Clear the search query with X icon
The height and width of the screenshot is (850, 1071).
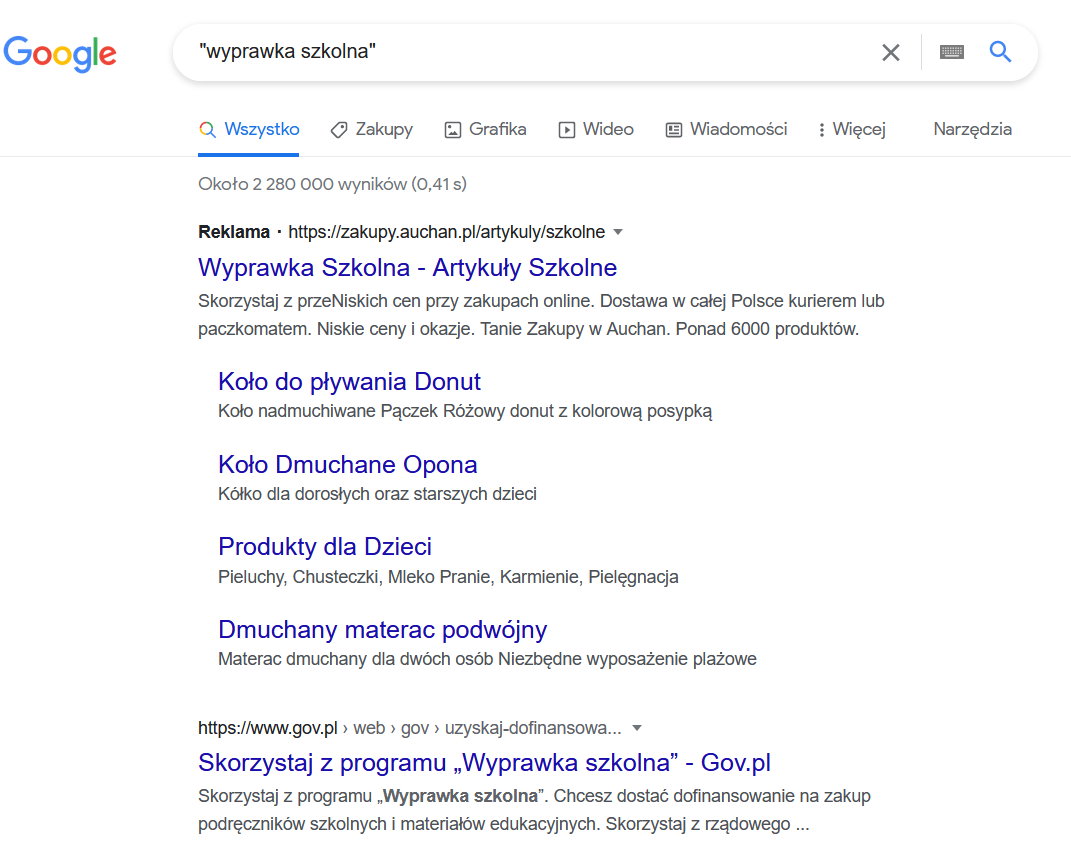tap(891, 52)
